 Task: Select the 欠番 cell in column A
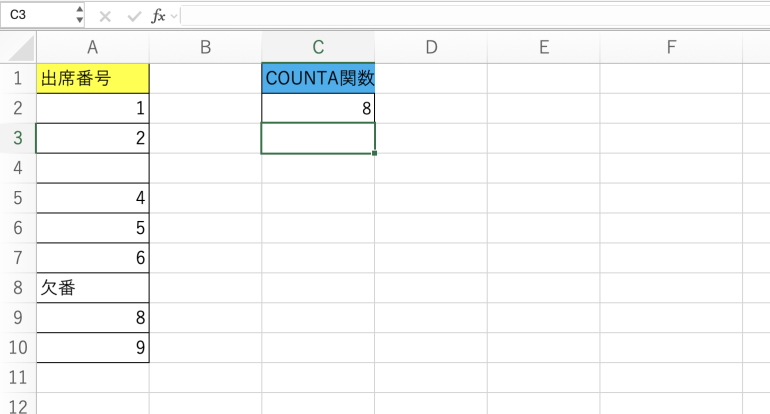pyautogui.click(x=92, y=288)
